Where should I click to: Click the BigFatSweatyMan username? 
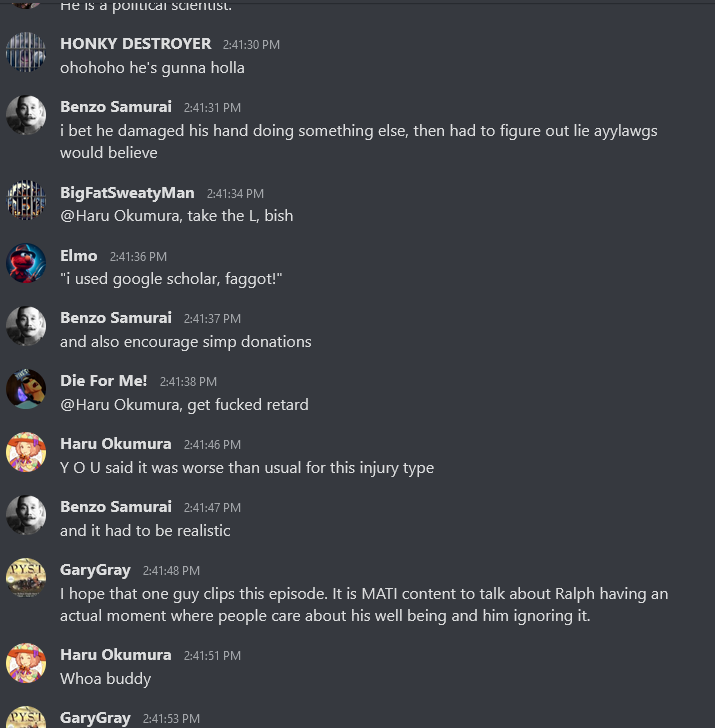tap(127, 193)
